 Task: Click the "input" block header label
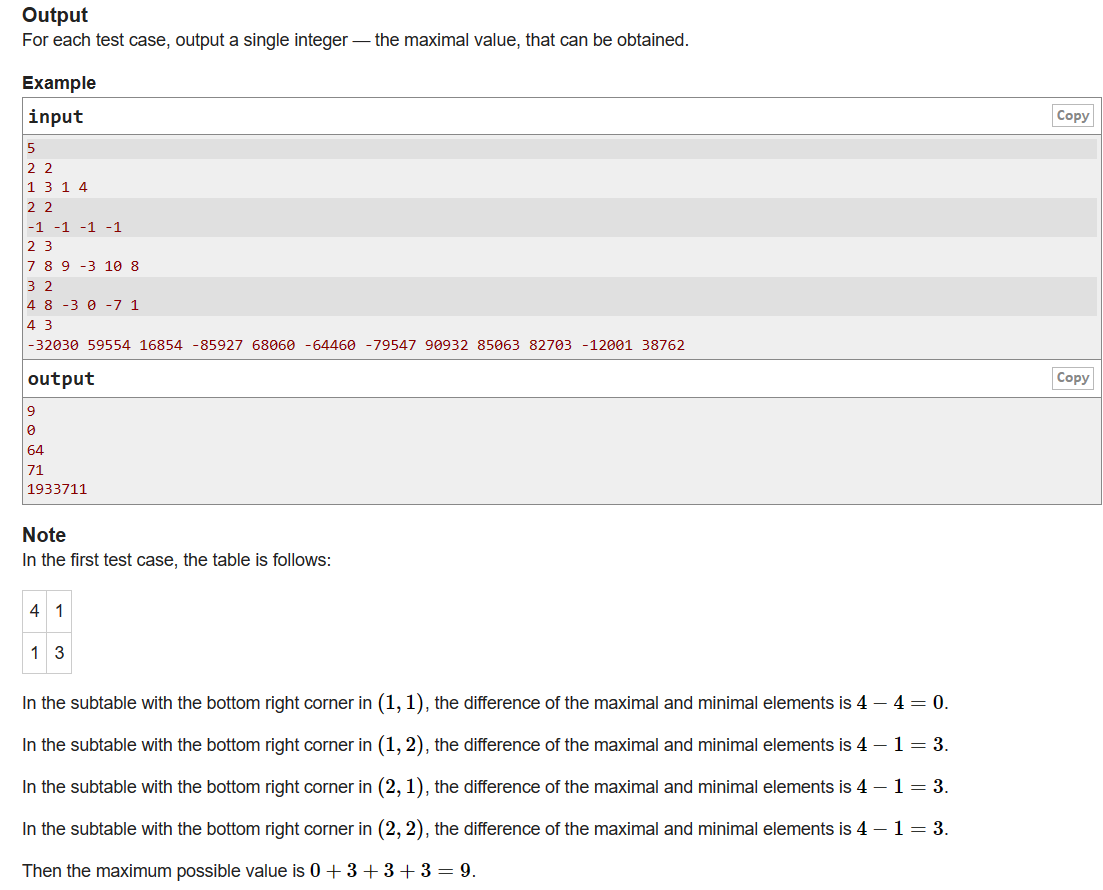[56, 117]
